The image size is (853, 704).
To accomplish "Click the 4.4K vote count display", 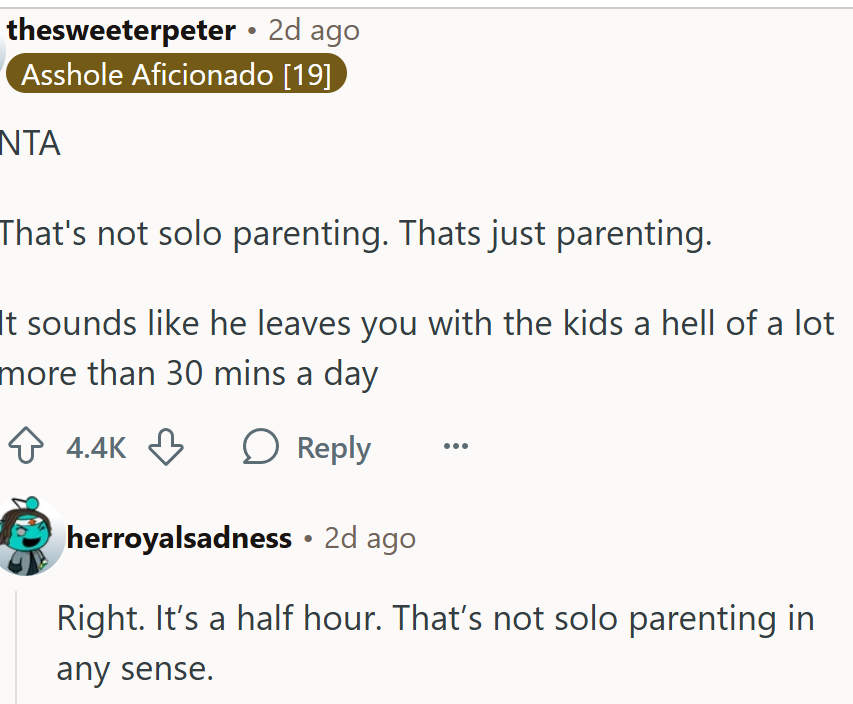I will (95, 447).
